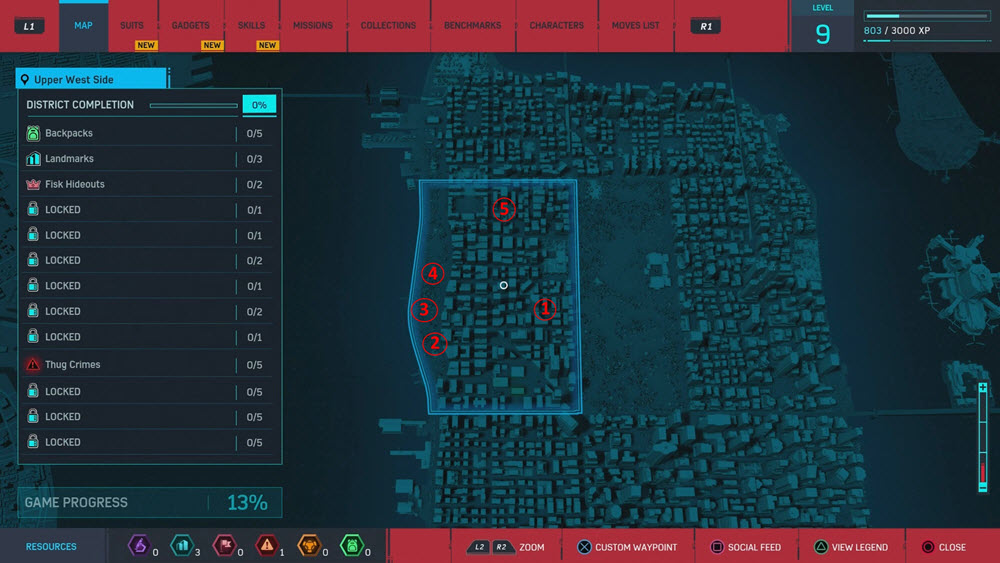Viewport: 1000px width, 563px height.
Task: Click the map zoom level slider
Action: click(x=983, y=437)
